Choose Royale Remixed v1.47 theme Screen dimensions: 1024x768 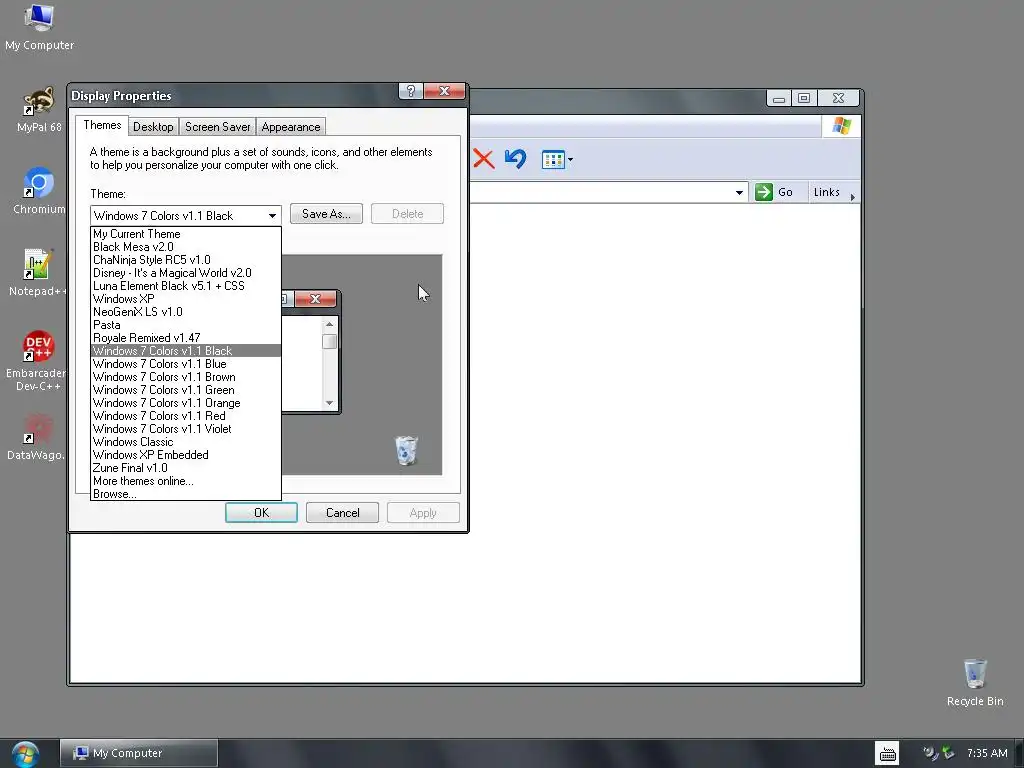[x=185, y=338]
